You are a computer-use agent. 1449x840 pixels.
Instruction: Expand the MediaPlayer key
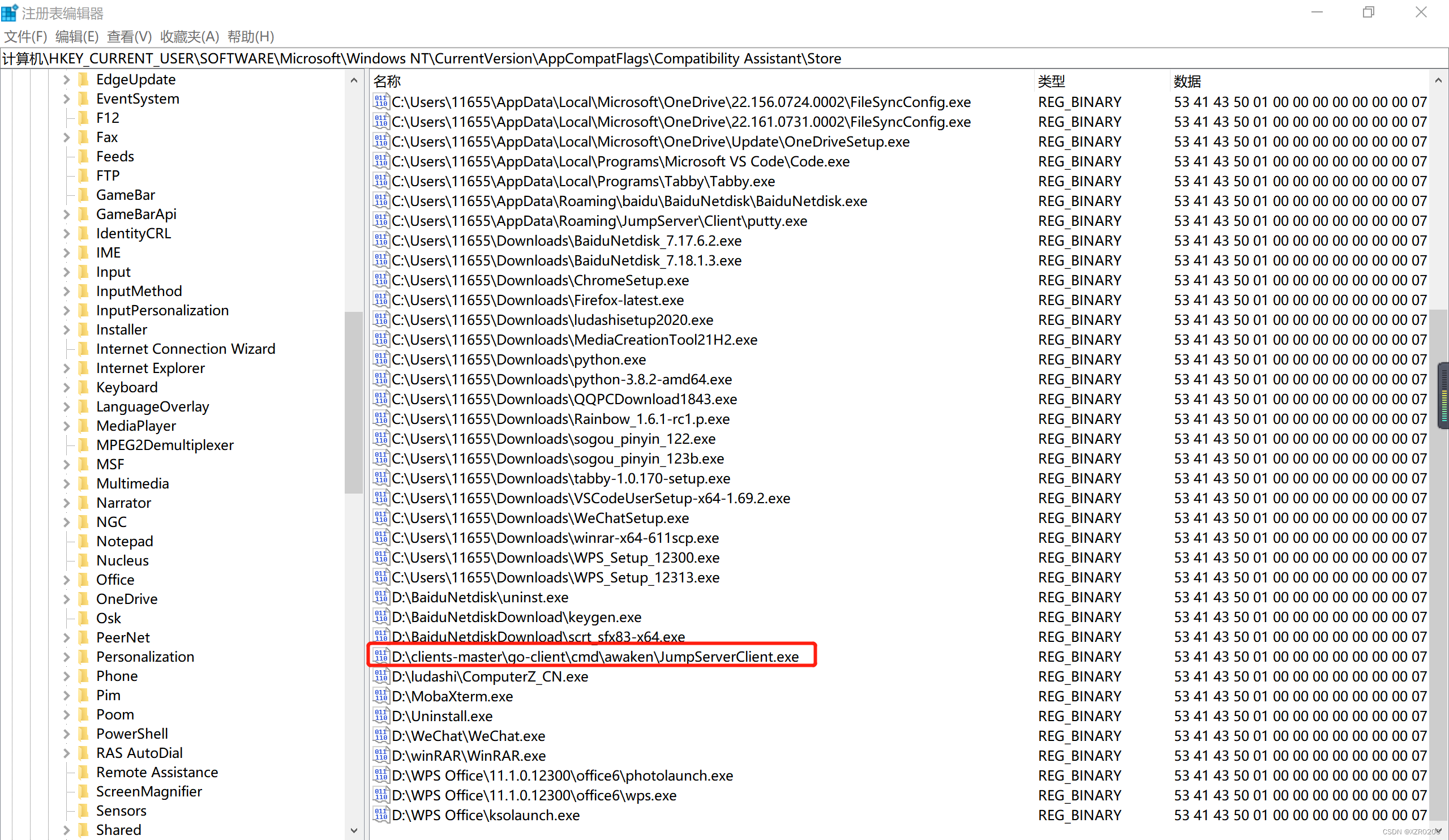tap(66, 426)
